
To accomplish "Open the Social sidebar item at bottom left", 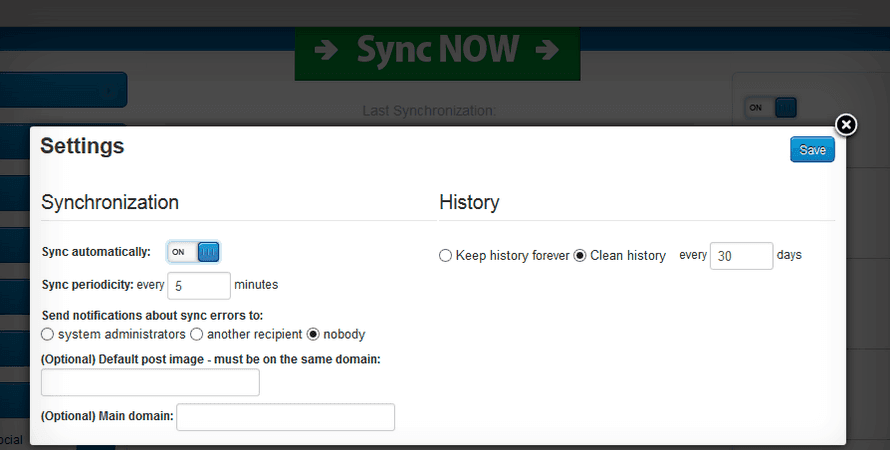I will (x=12, y=440).
